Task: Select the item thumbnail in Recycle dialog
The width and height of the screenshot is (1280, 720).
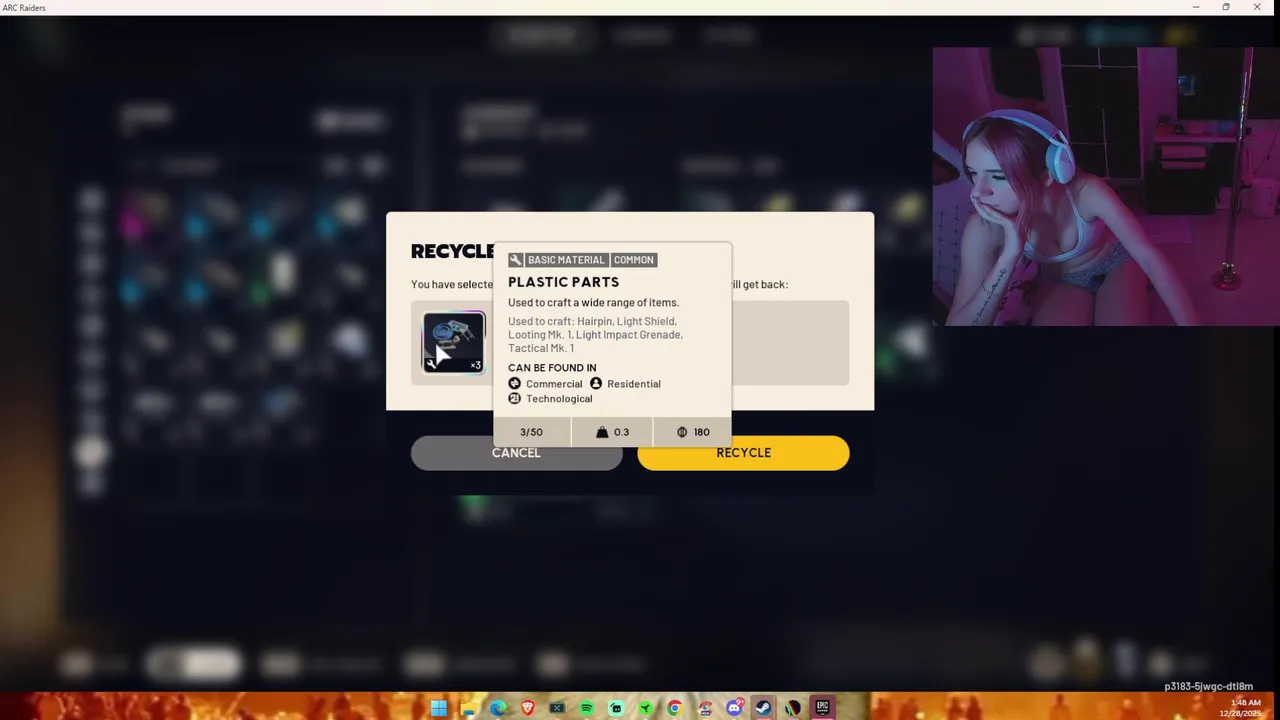Action: pyautogui.click(x=454, y=342)
